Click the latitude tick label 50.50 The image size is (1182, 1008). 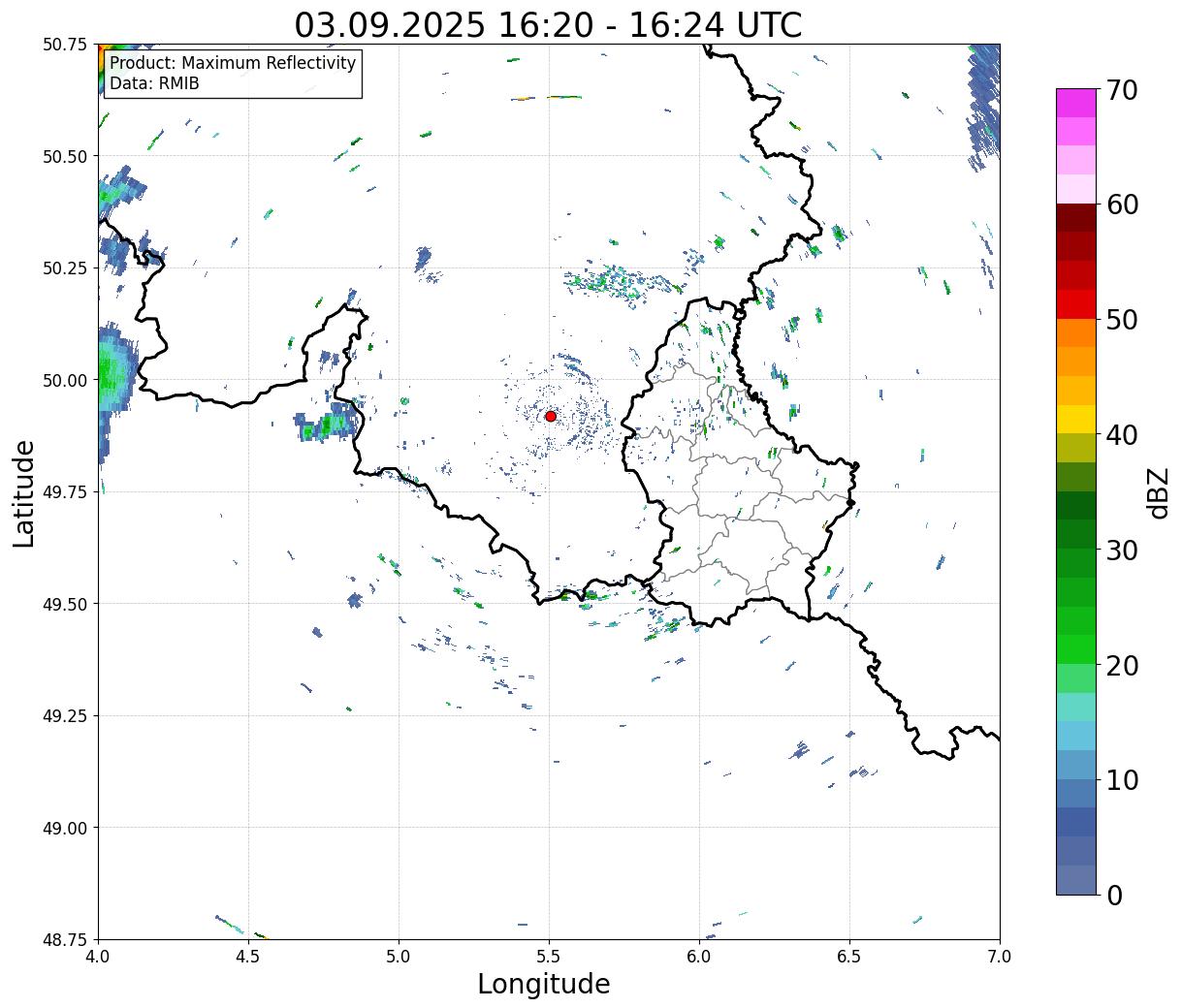(65, 156)
